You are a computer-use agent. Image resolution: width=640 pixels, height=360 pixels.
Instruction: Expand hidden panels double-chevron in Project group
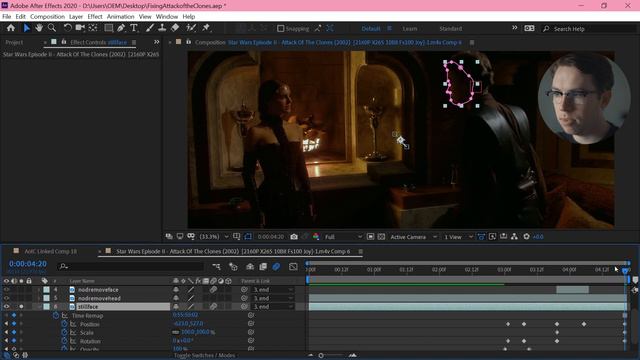coord(156,42)
